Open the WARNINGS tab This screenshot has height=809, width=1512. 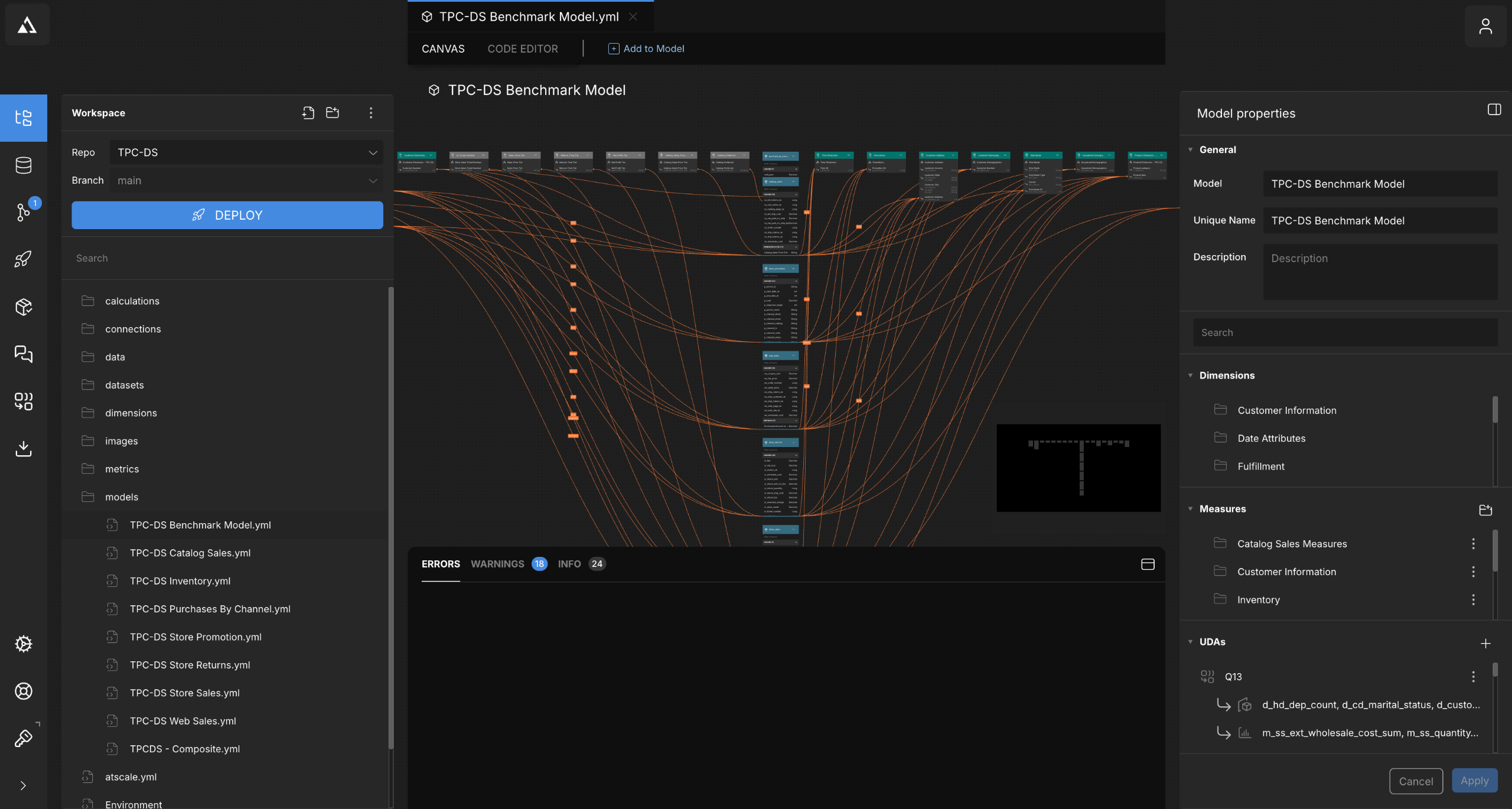point(497,564)
